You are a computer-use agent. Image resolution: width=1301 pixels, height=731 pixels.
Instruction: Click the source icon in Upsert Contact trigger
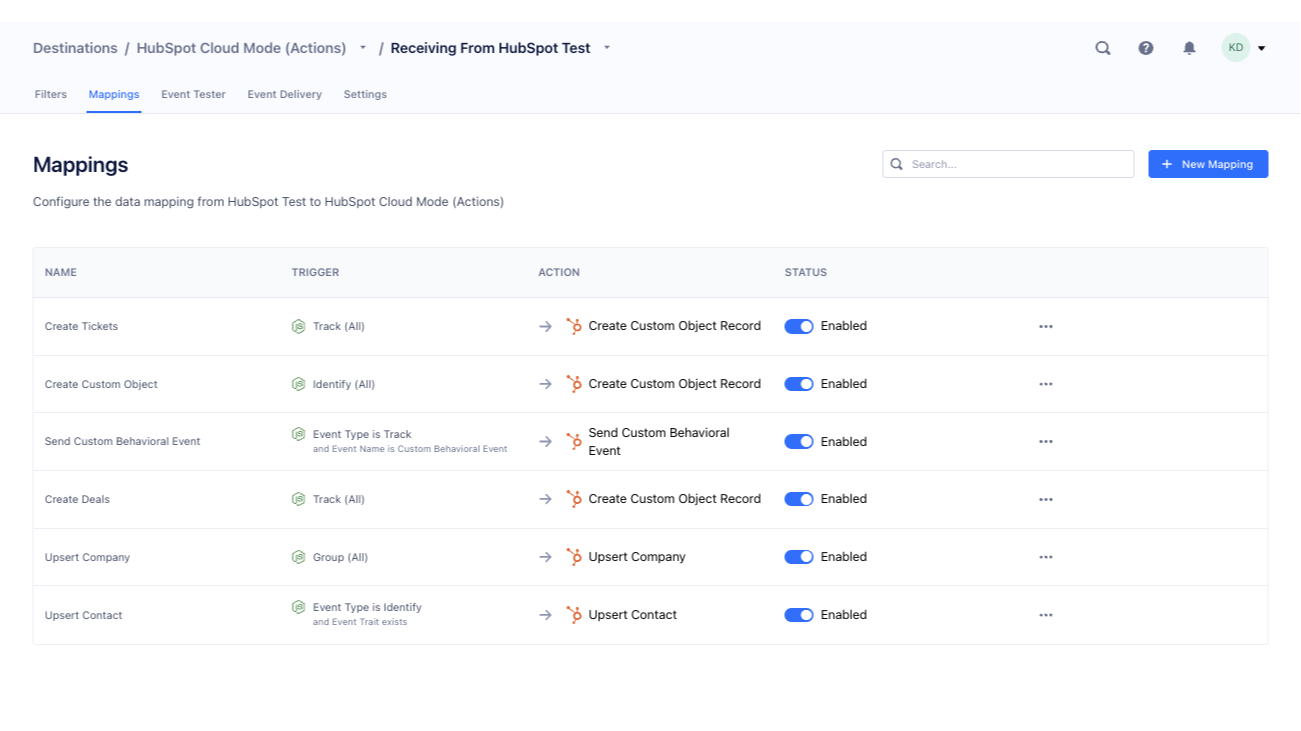click(x=298, y=607)
